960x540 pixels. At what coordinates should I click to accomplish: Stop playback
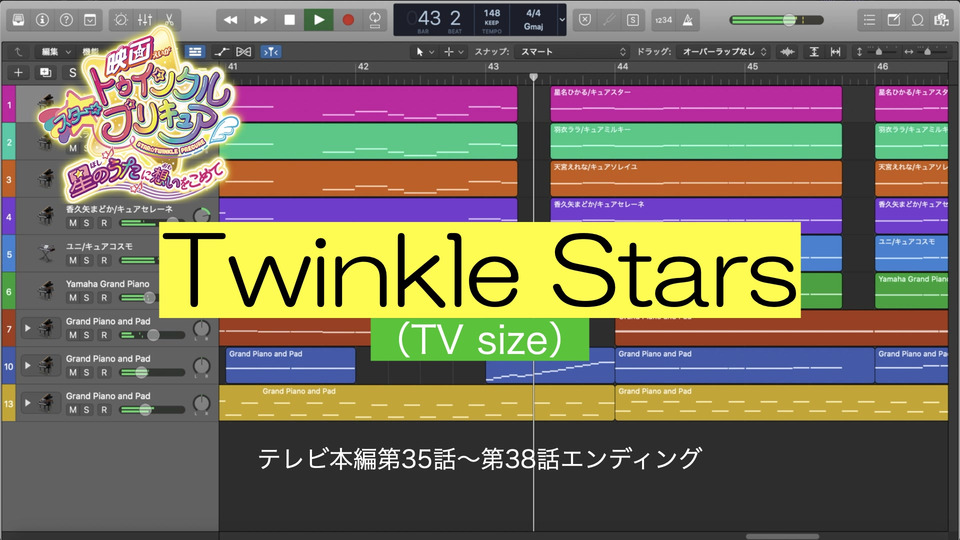(290, 20)
